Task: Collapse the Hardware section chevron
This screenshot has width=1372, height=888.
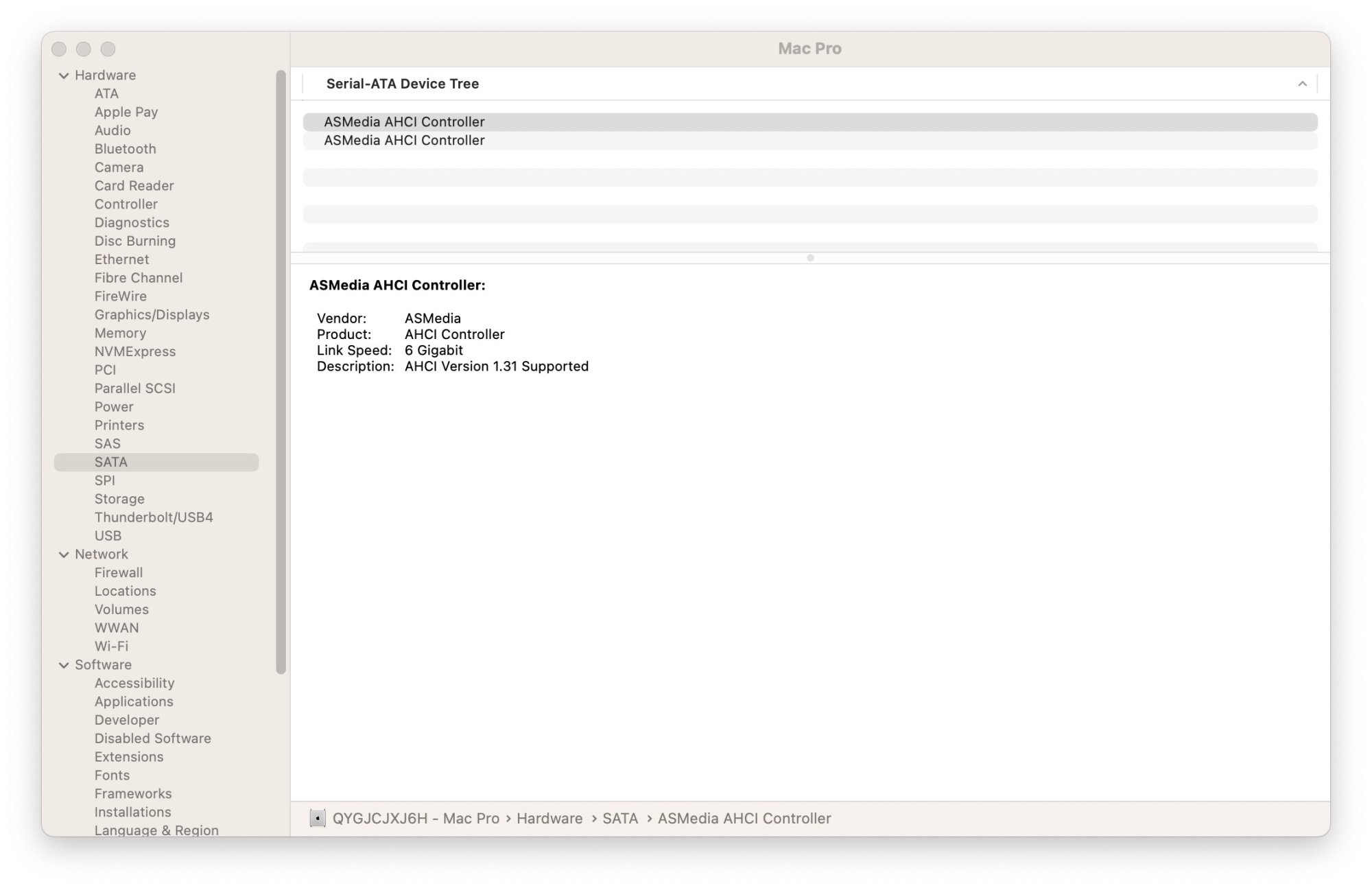Action: 64,75
